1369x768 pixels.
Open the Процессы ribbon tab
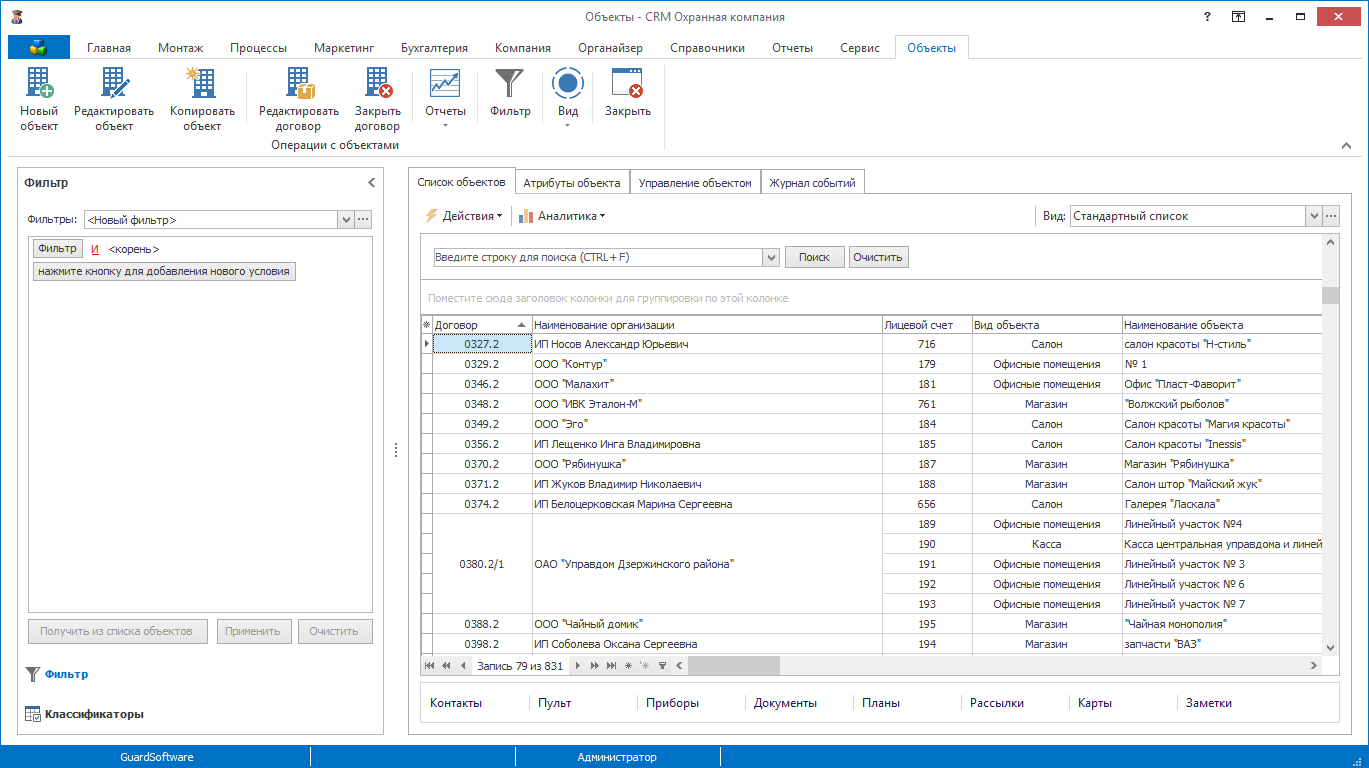[258, 48]
